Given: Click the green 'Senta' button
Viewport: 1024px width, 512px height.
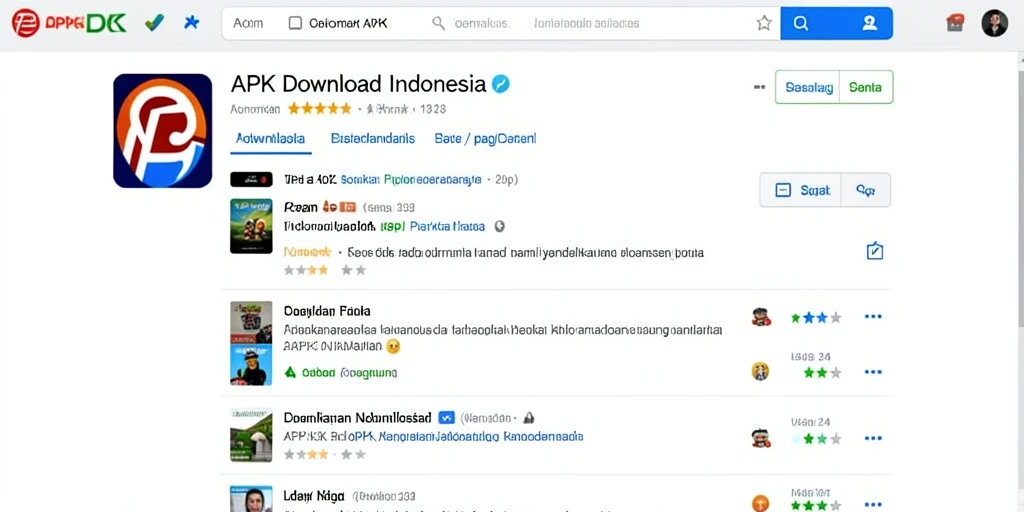Looking at the screenshot, I should click(x=866, y=87).
